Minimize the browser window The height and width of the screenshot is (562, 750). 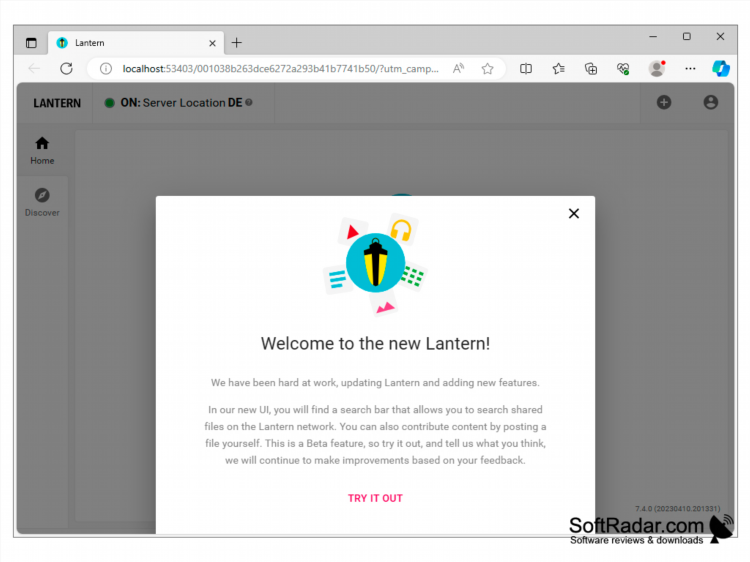tap(653, 36)
